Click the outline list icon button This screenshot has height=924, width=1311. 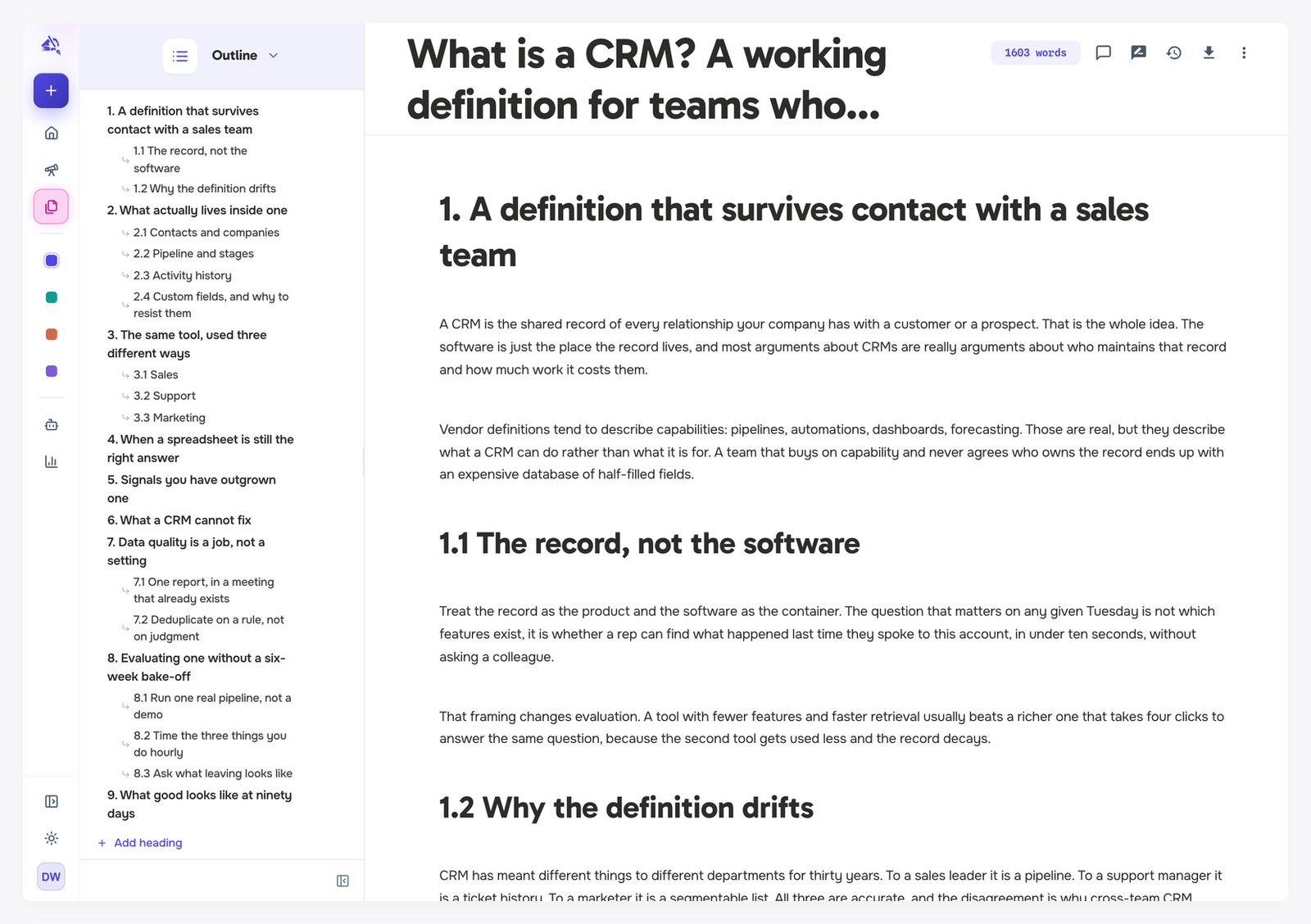[x=180, y=56]
